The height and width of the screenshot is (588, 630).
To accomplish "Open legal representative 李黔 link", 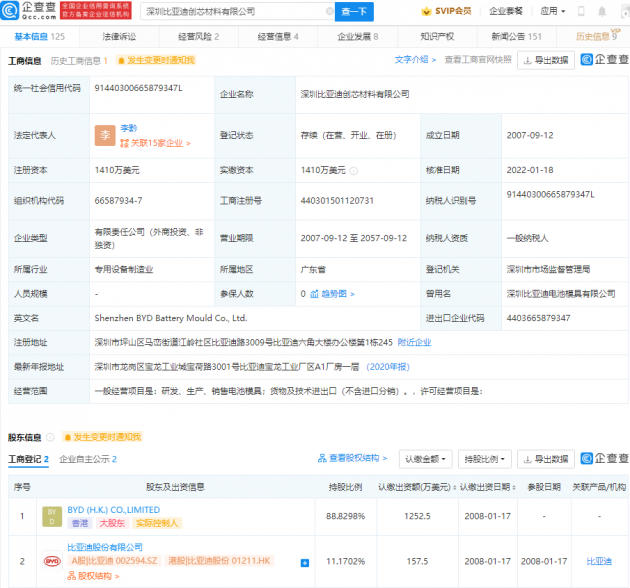I will [x=129, y=128].
